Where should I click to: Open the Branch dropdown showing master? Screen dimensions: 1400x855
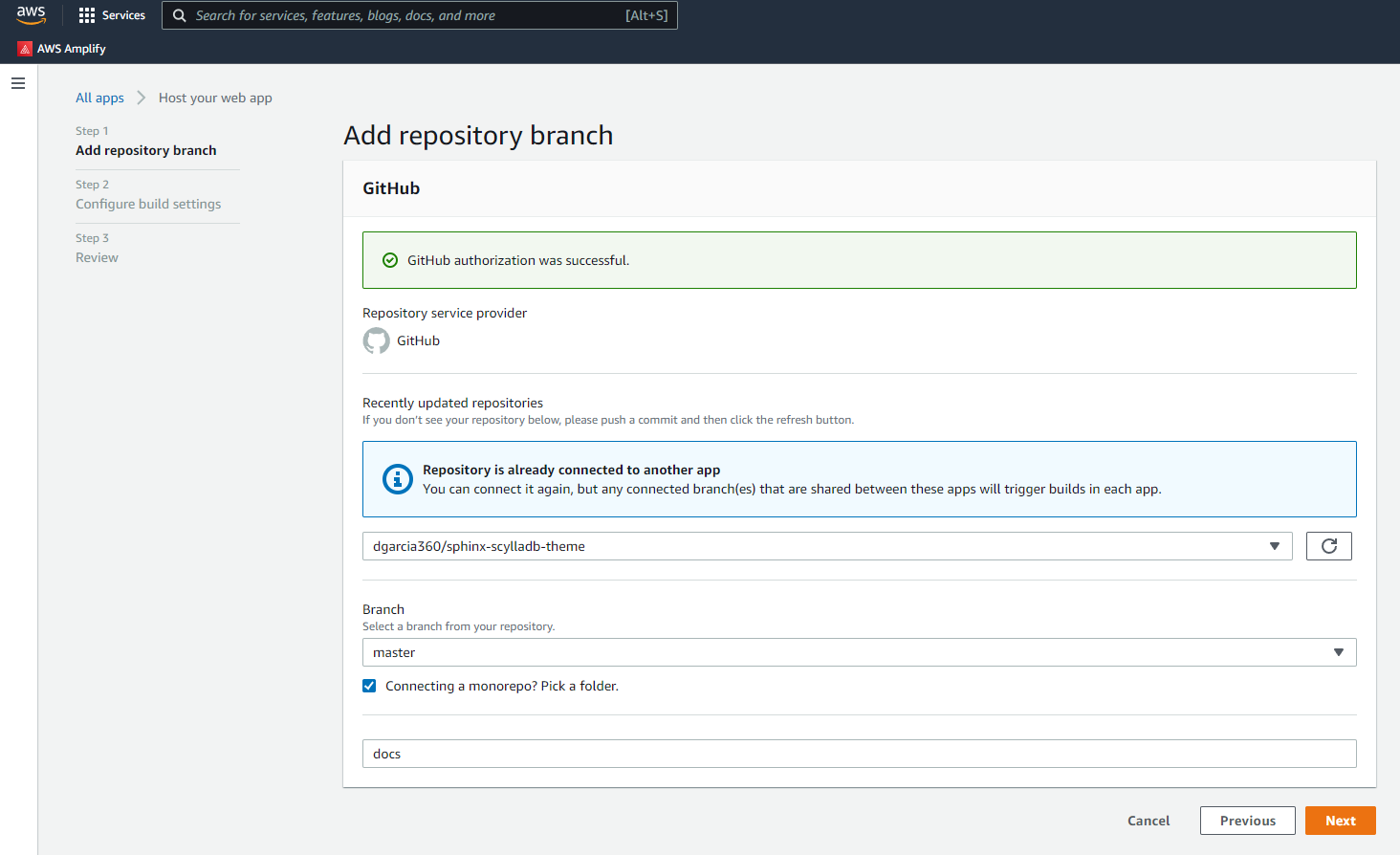(x=859, y=652)
